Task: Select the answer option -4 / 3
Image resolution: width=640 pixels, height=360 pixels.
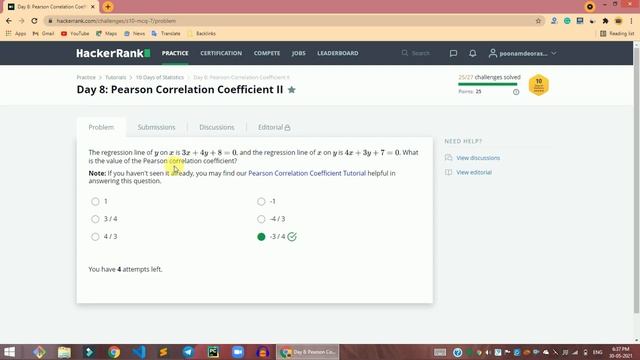Action: (x=261, y=219)
